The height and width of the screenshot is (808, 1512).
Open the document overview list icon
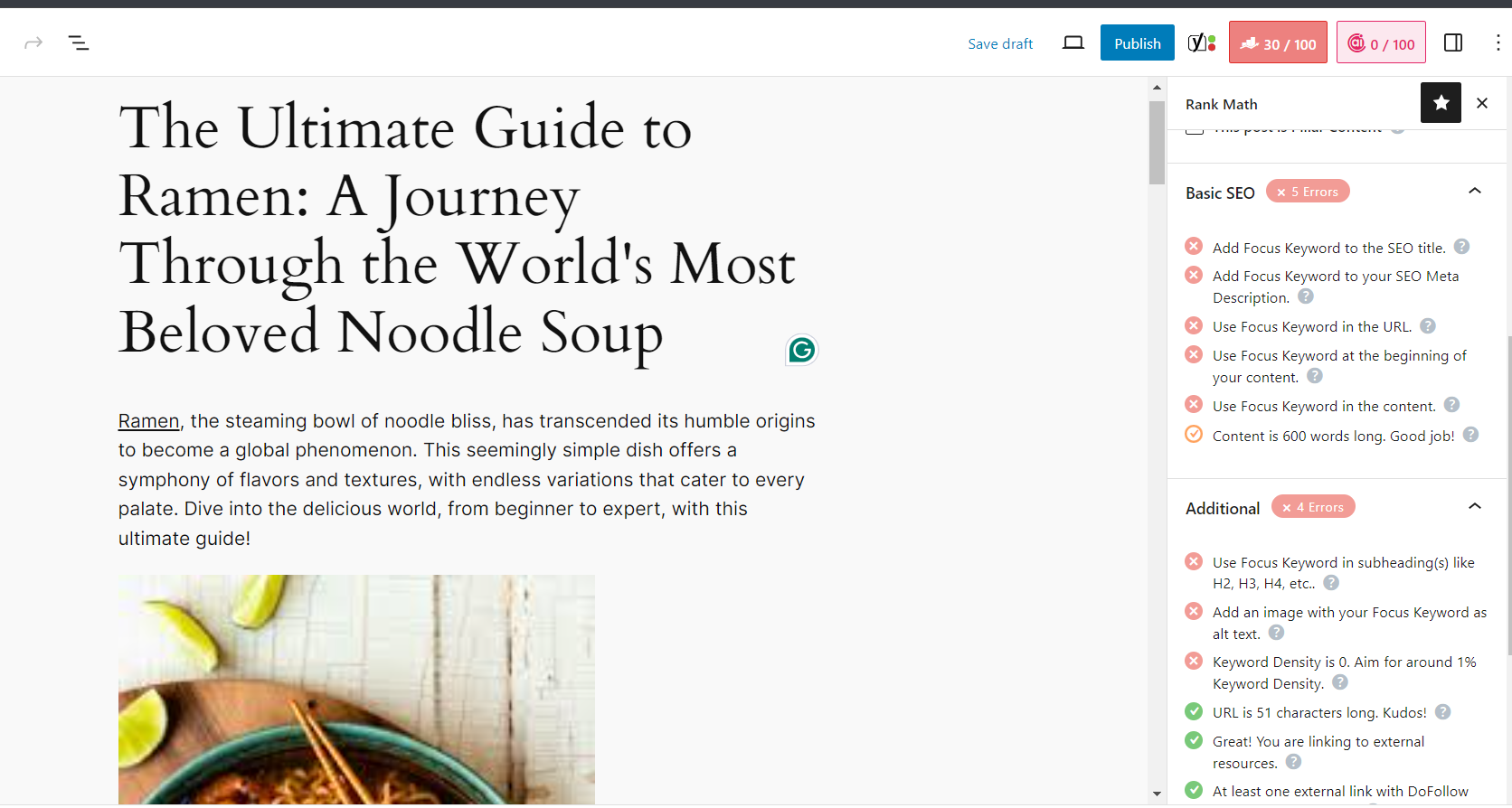[x=79, y=42]
